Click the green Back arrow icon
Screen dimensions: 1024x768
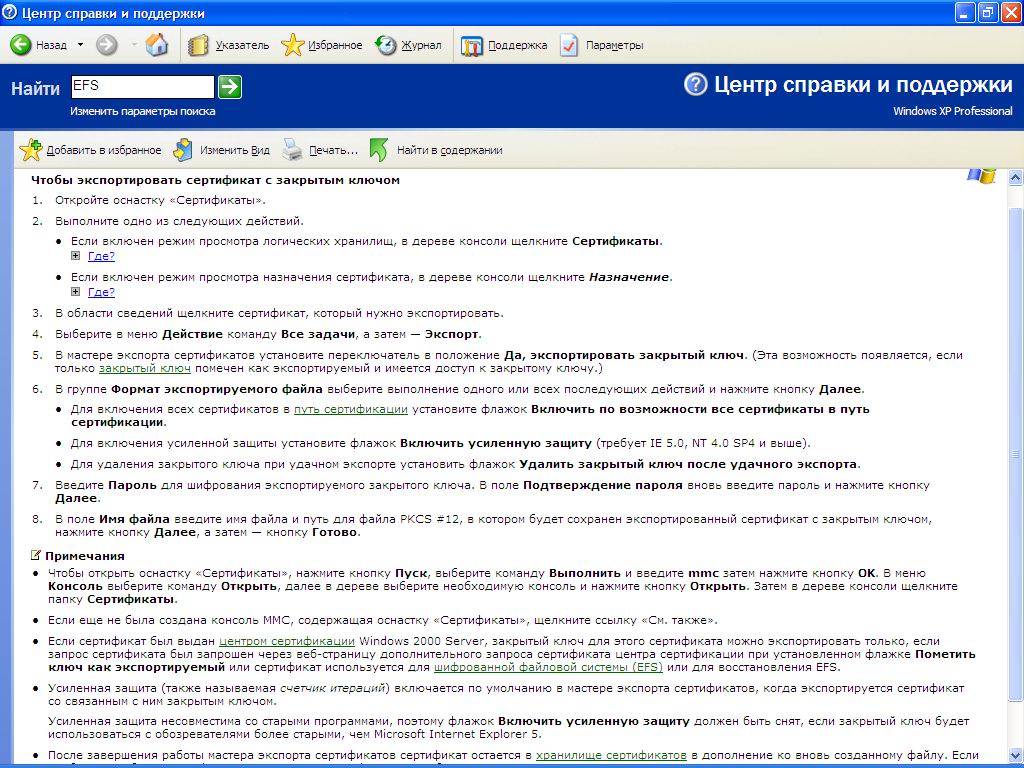click(x=21, y=45)
